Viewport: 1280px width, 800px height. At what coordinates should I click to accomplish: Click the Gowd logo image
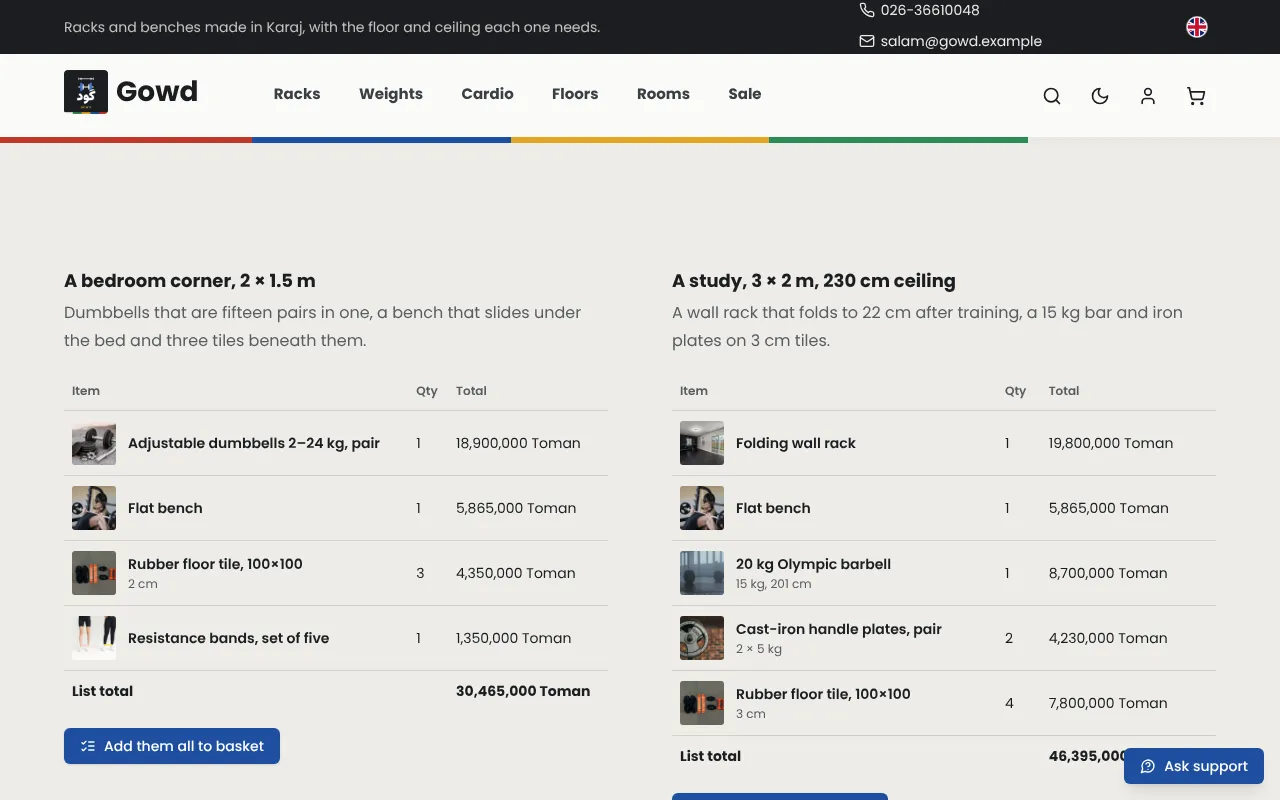click(86, 92)
